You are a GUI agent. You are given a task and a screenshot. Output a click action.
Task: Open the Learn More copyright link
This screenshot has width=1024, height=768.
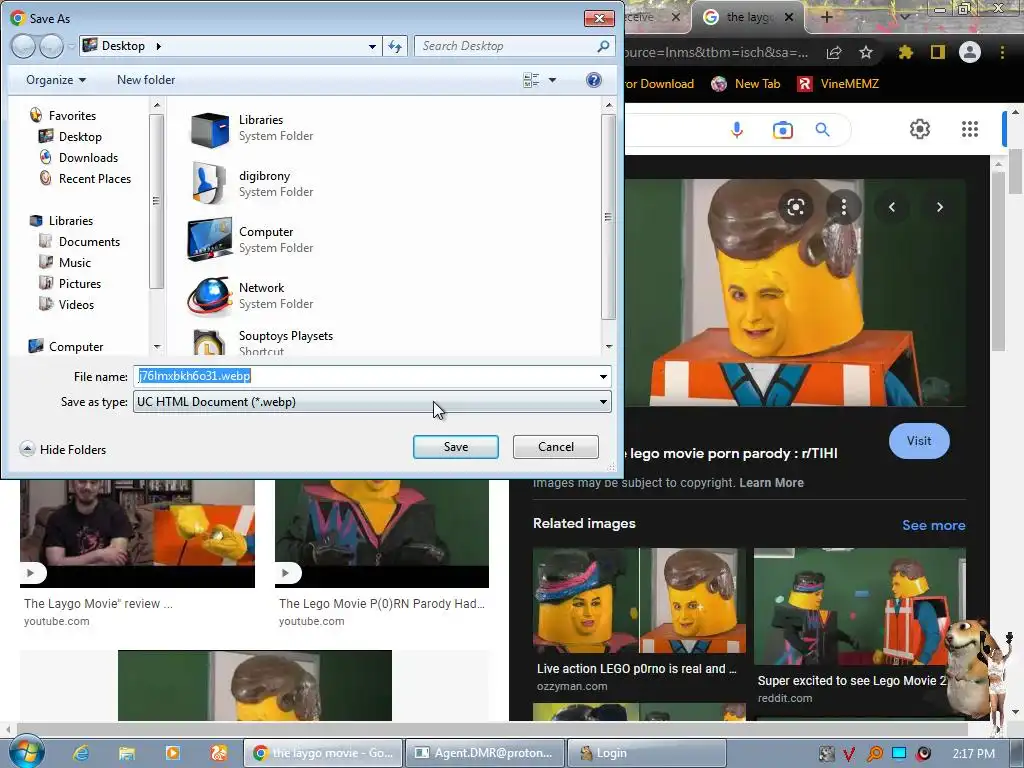pyautogui.click(x=771, y=483)
